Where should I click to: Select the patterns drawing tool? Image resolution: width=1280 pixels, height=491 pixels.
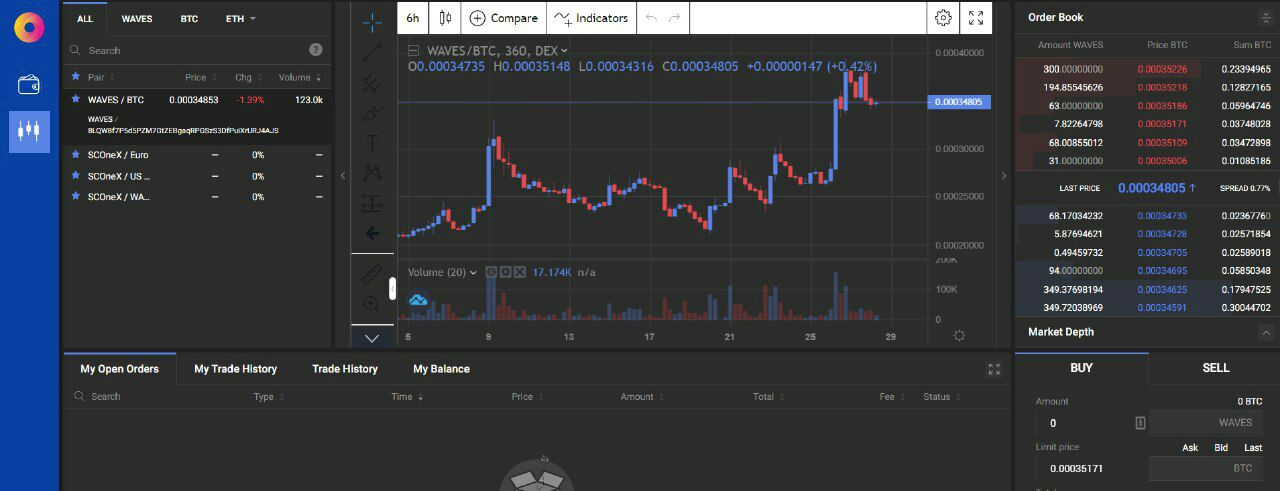point(372,172)
